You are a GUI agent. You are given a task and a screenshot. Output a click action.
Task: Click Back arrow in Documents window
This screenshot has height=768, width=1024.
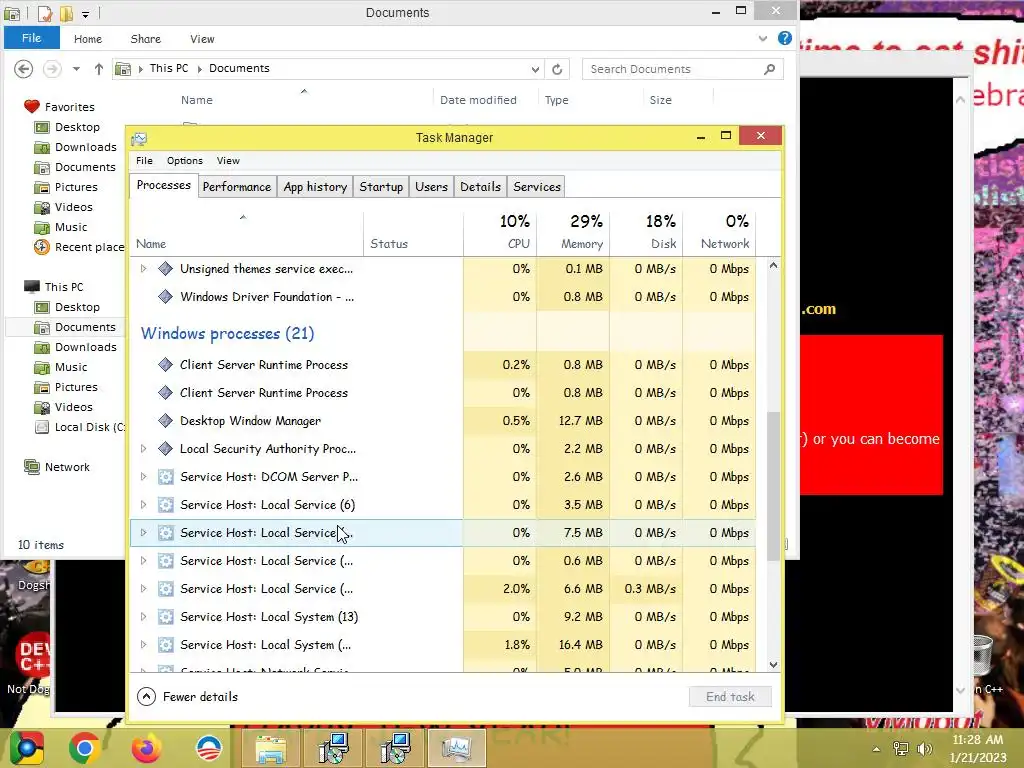24,69
